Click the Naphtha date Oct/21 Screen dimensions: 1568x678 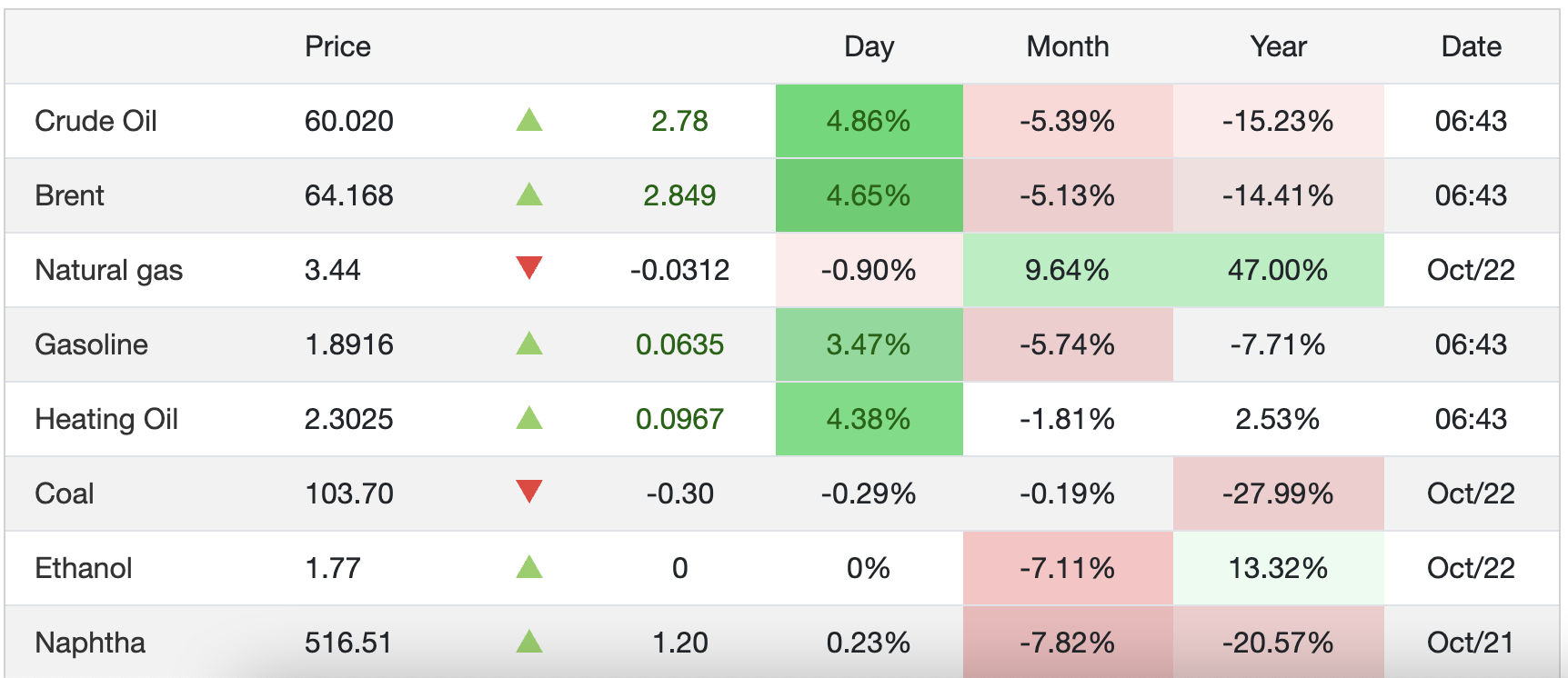(1471, 643)
